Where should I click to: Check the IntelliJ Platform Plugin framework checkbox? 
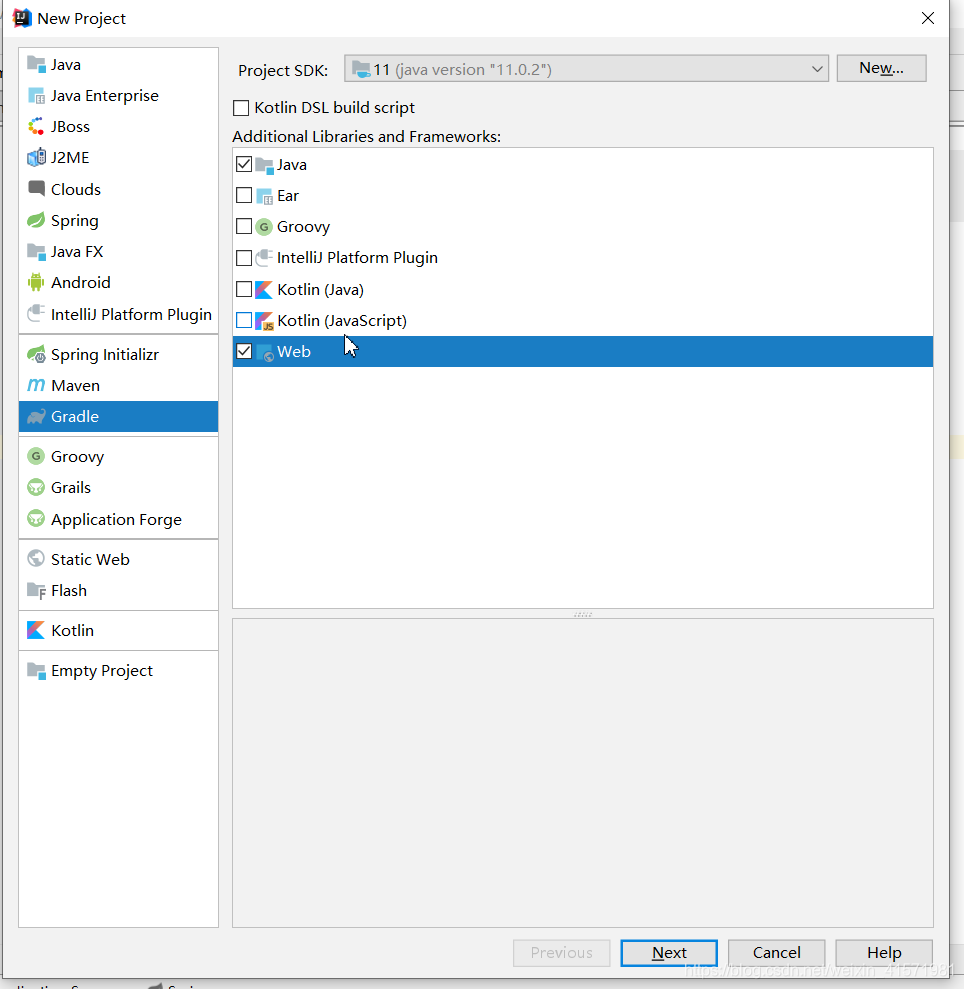pos(244,258)
